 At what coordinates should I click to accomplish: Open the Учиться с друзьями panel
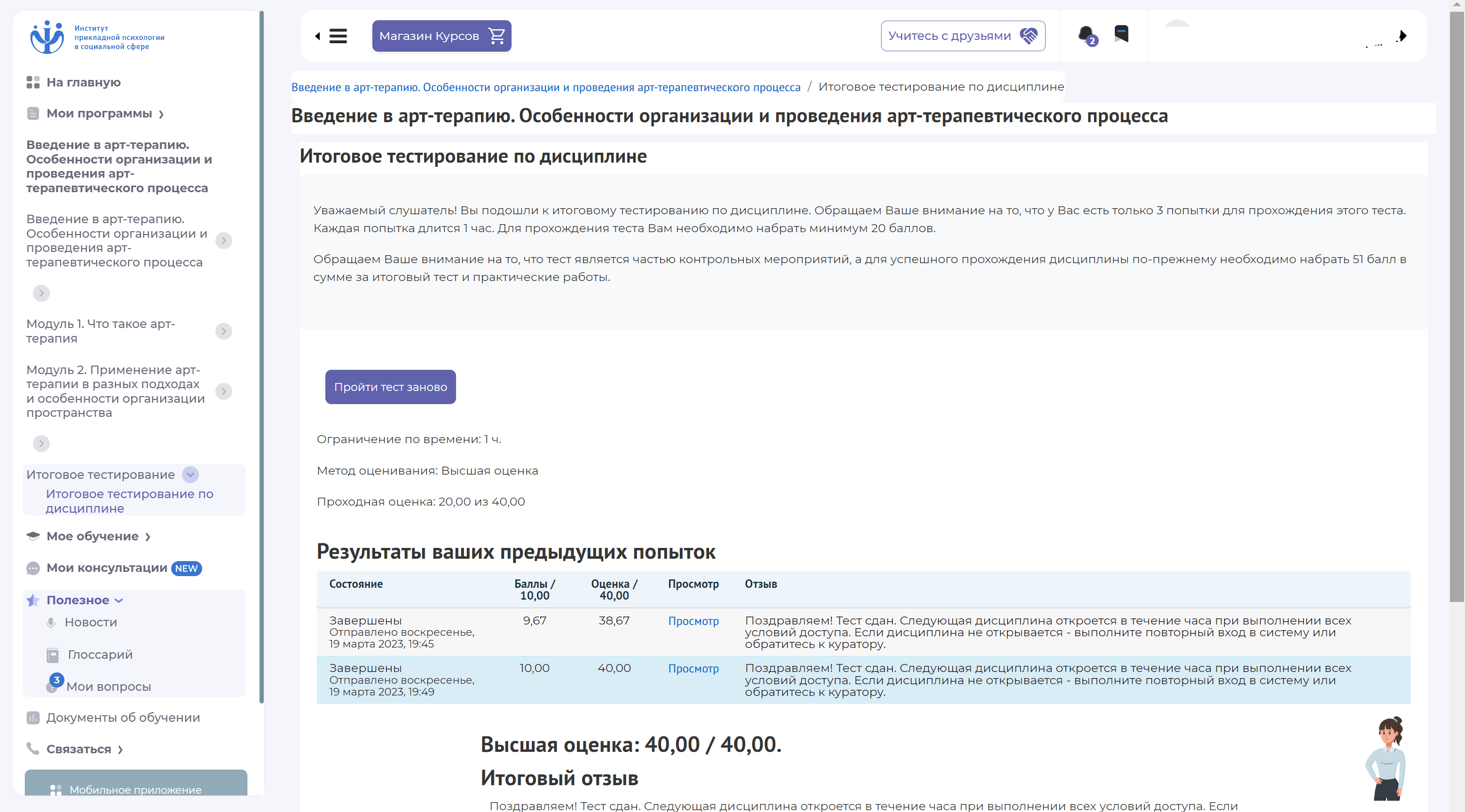click(961, 35)
